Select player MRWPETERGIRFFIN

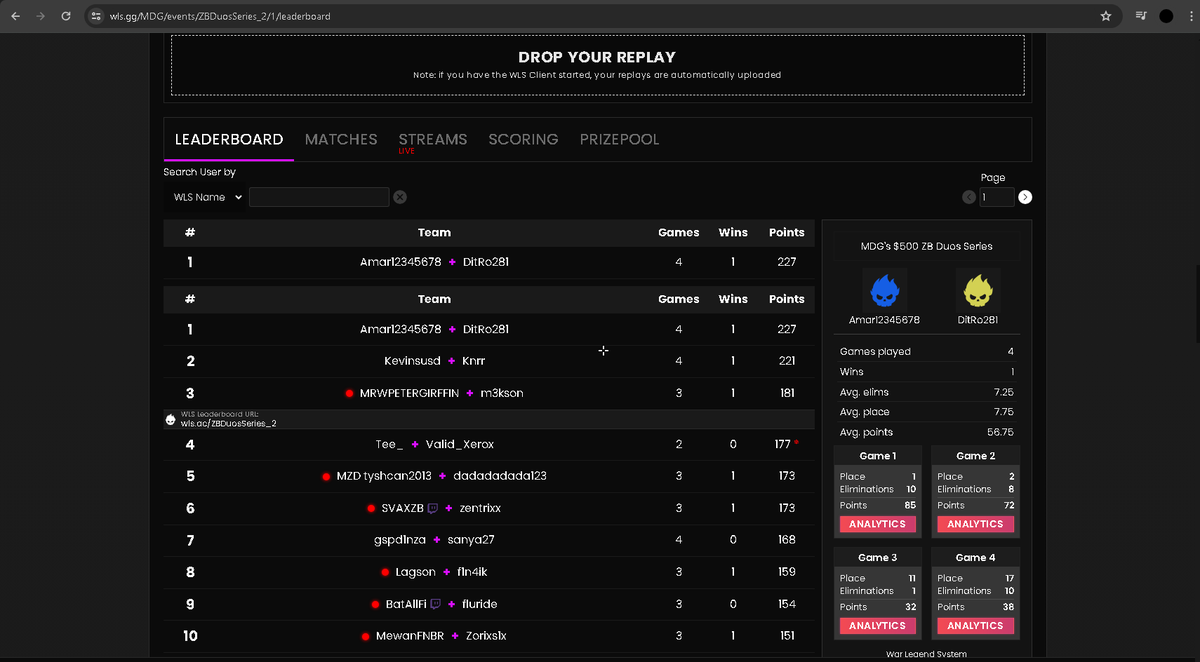(409, 394)
